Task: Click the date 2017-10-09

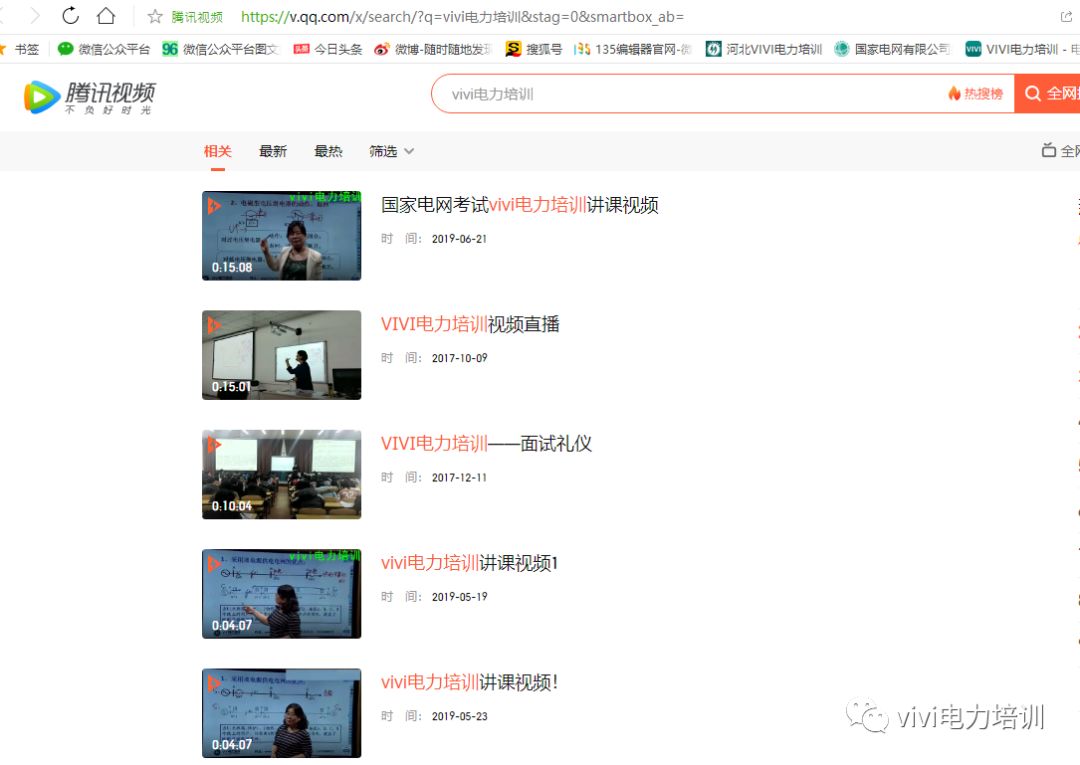Action: point(459,357)
